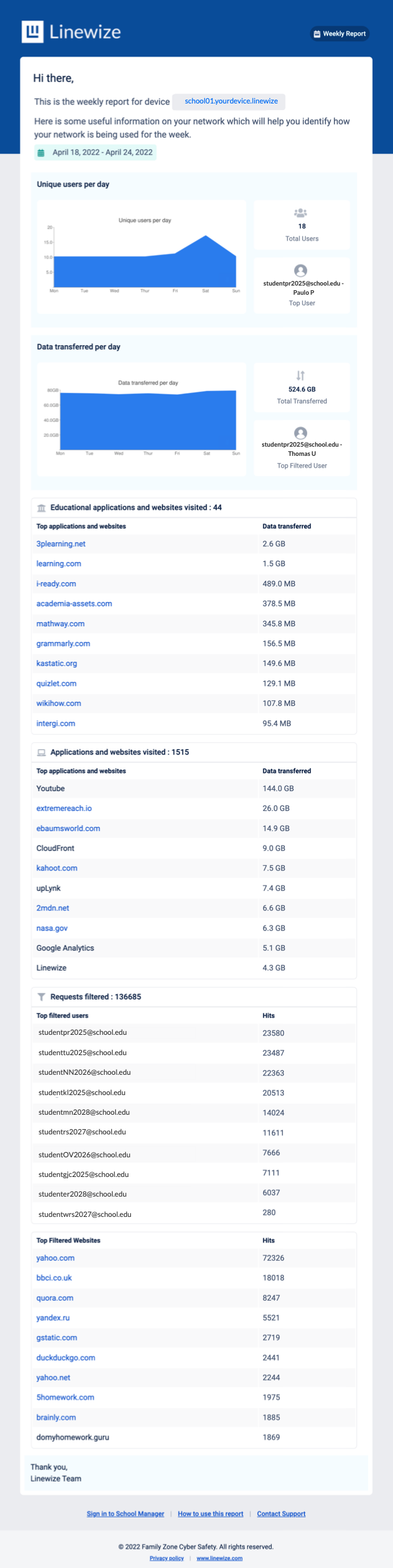Open the nasa.gov link
The image size is (393, 1568).
coord(52,929)
